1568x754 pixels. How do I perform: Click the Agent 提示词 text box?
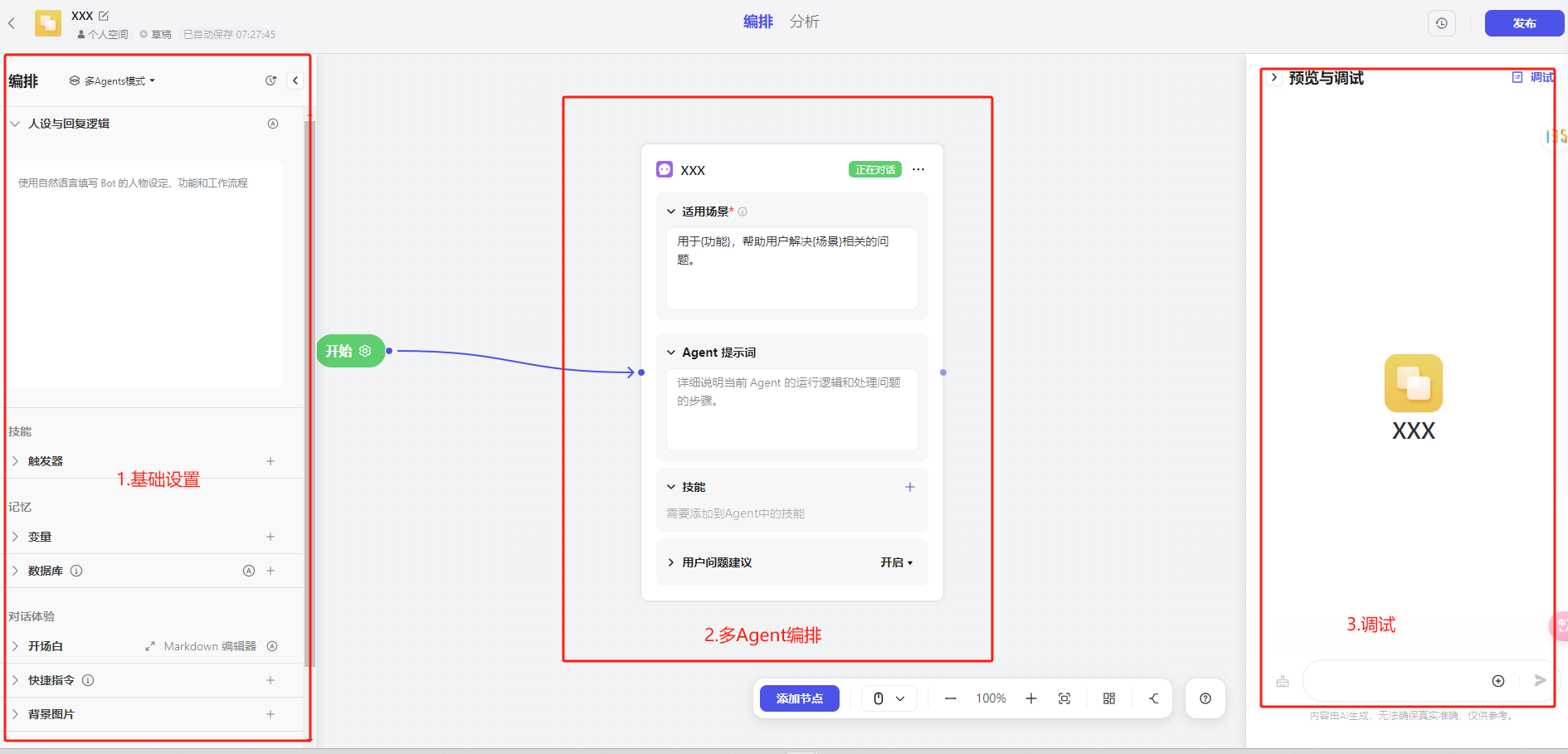click(792, 410)
